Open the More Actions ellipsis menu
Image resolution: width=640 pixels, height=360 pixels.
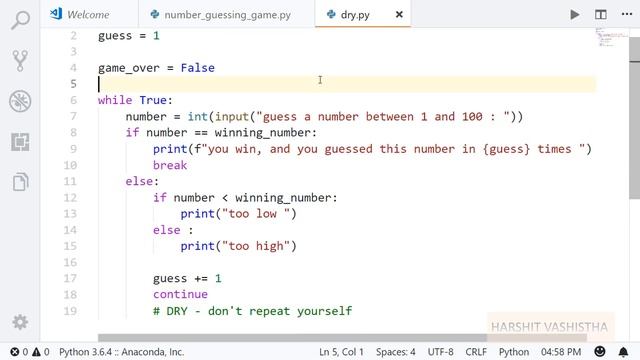627,14
